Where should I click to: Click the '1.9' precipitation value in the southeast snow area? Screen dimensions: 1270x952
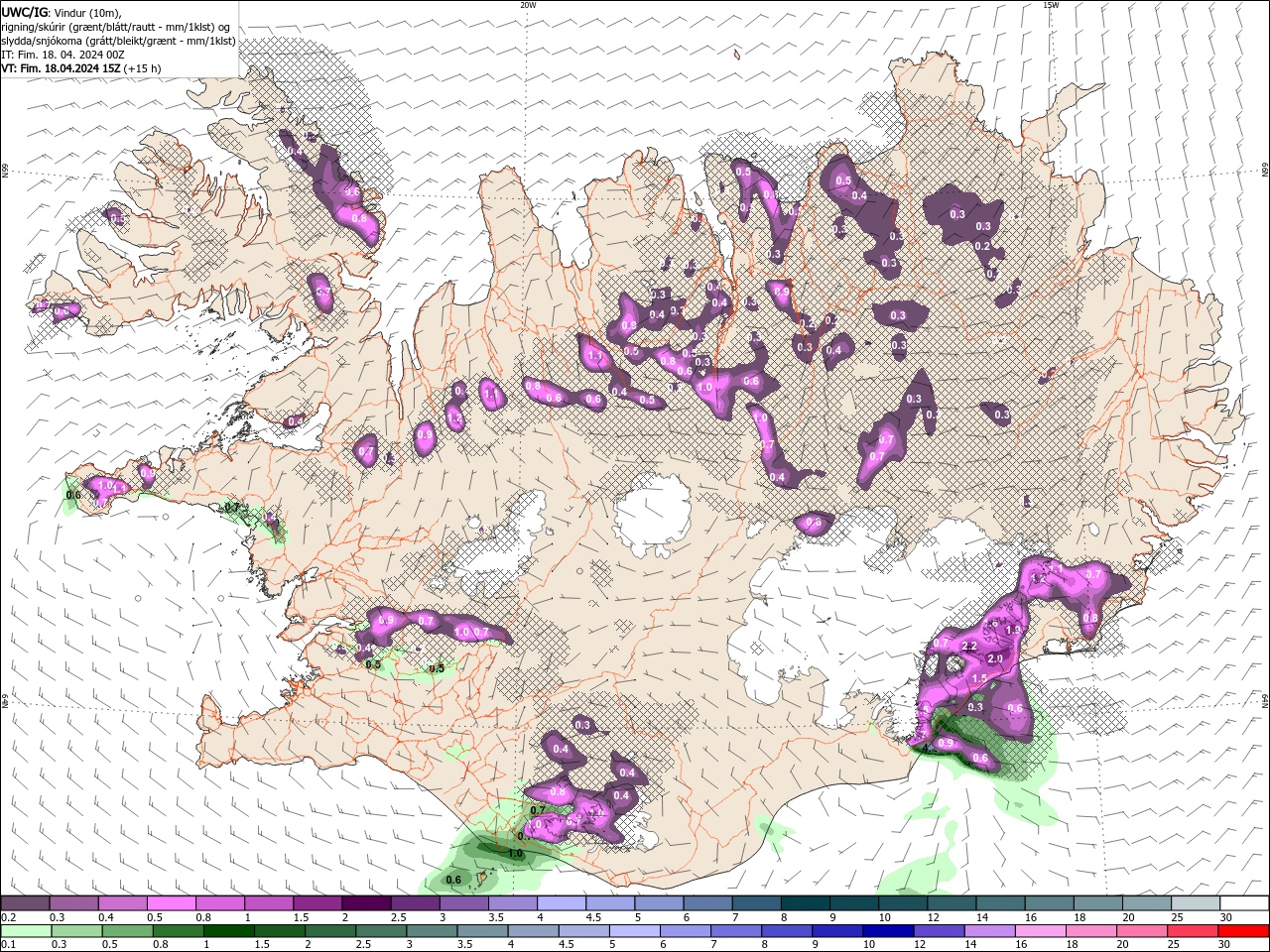pos(1013,630)
